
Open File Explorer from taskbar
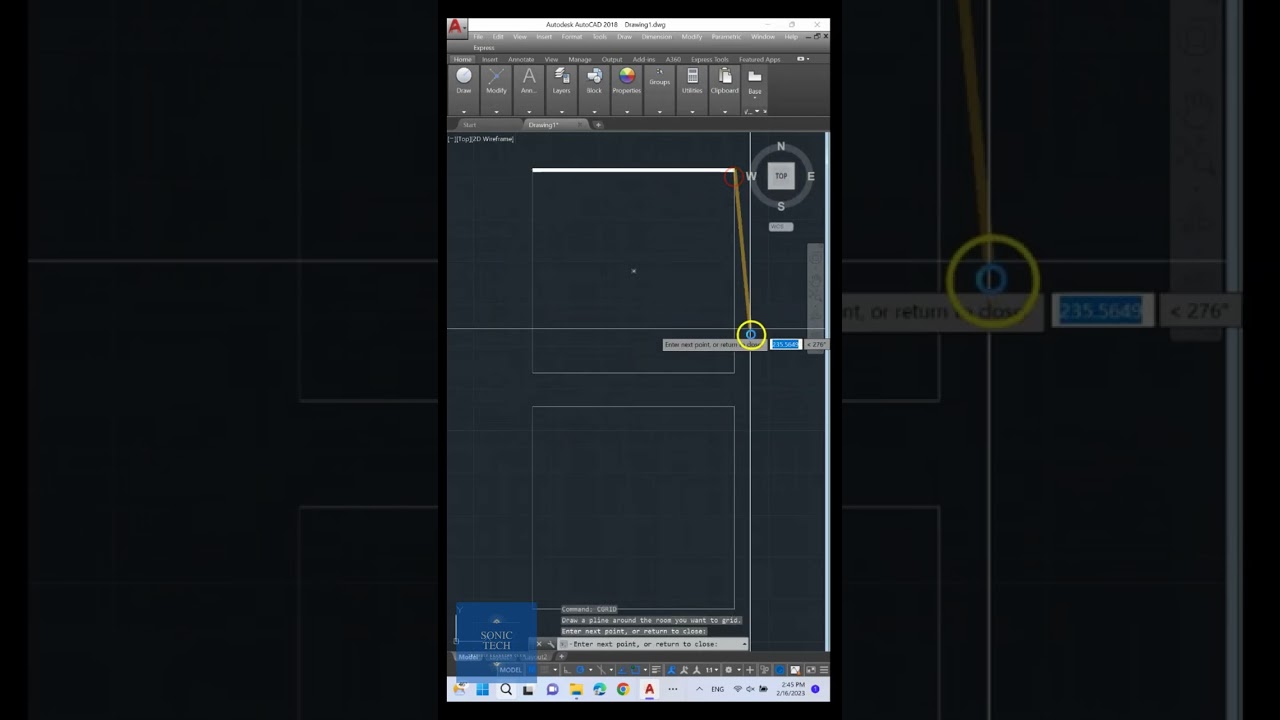pos(576,689)
